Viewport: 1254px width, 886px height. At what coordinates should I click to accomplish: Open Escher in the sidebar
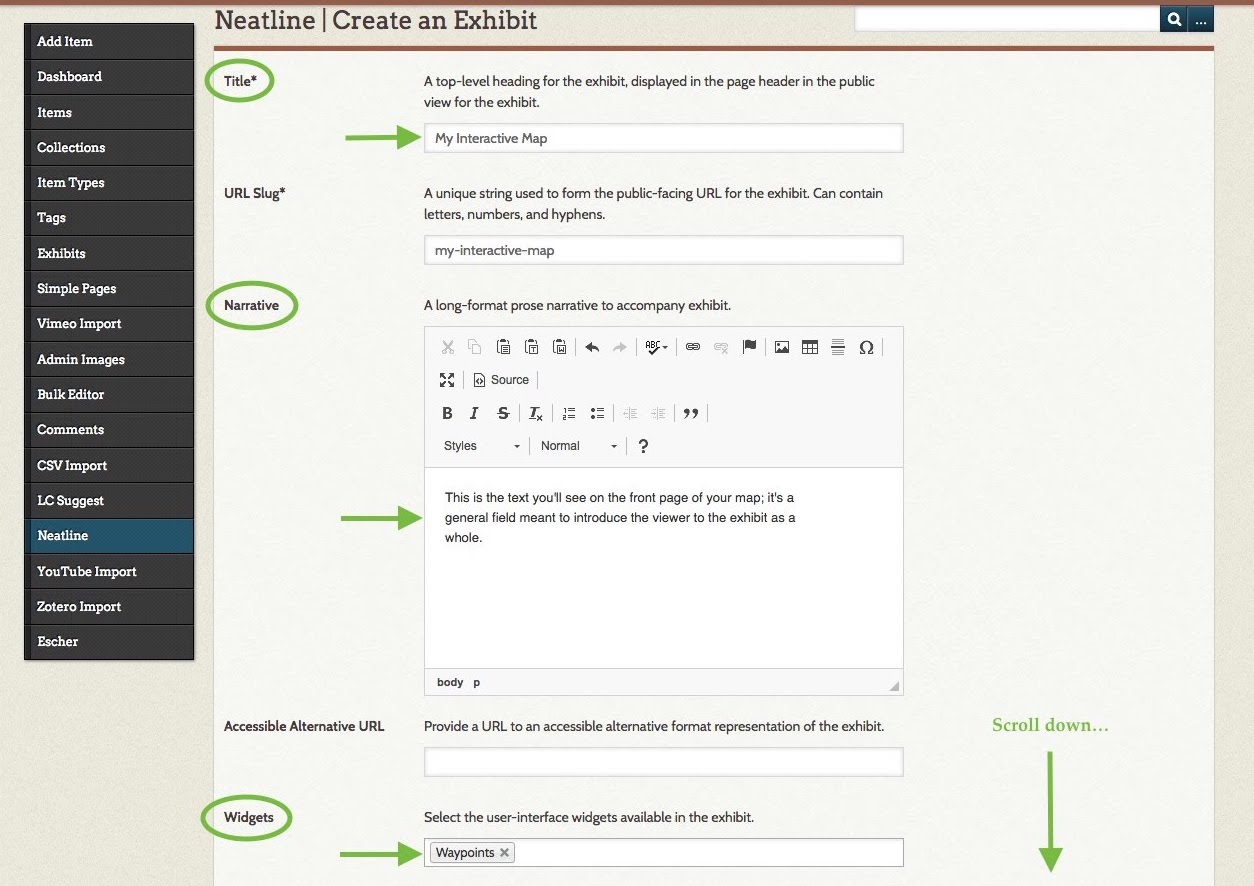pyautogui.click(x=109, y=642)
